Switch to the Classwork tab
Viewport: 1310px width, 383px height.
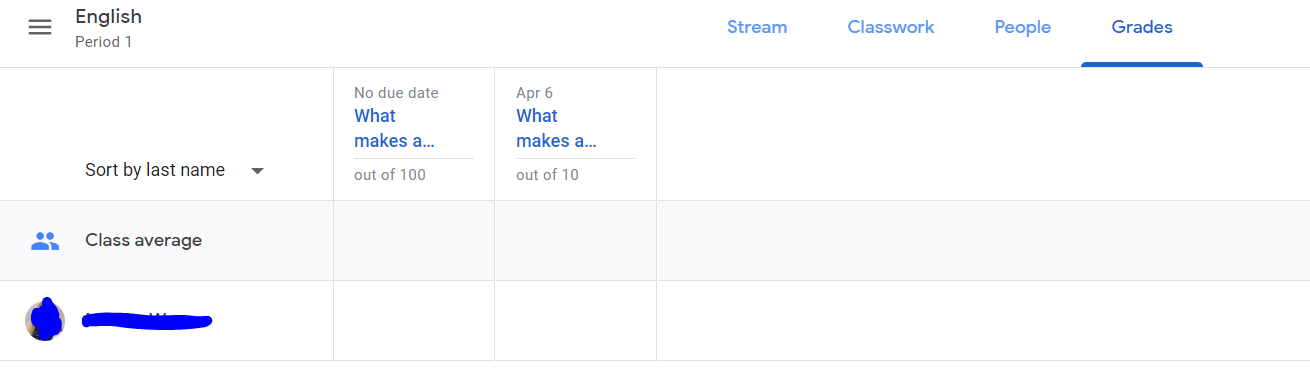tap(891, 28)
